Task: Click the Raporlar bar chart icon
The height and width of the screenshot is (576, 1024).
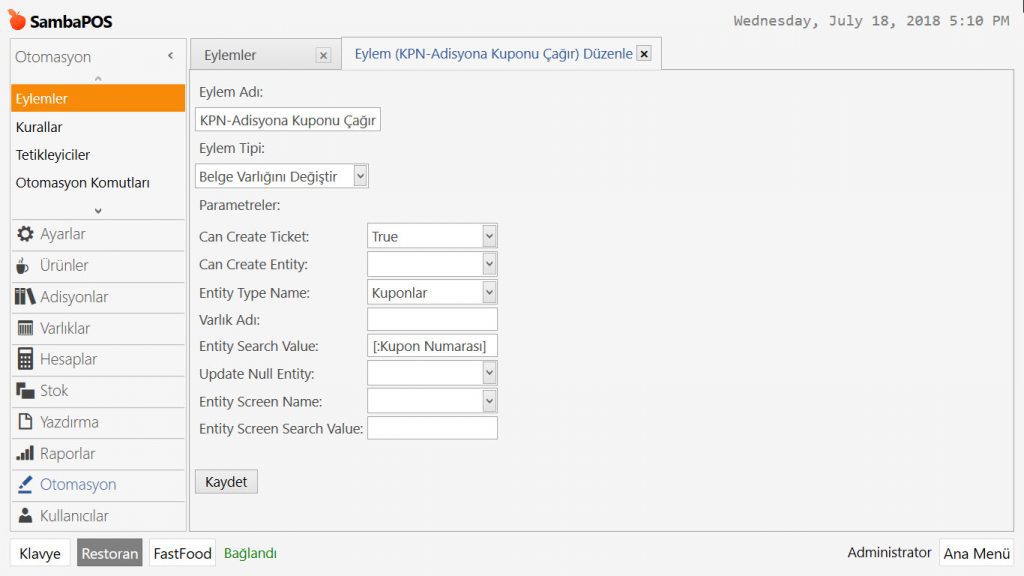Action: (x=26, y=453)
